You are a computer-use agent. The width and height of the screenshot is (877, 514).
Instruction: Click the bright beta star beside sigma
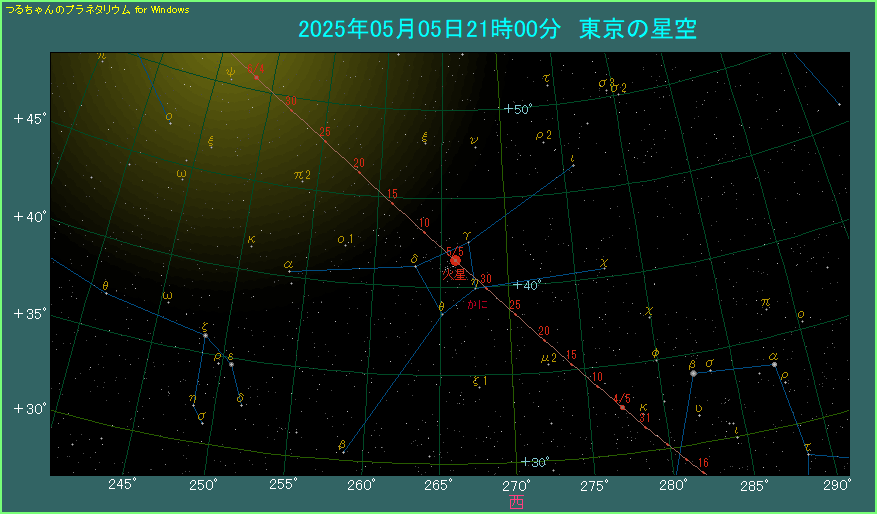pos(692,373)
